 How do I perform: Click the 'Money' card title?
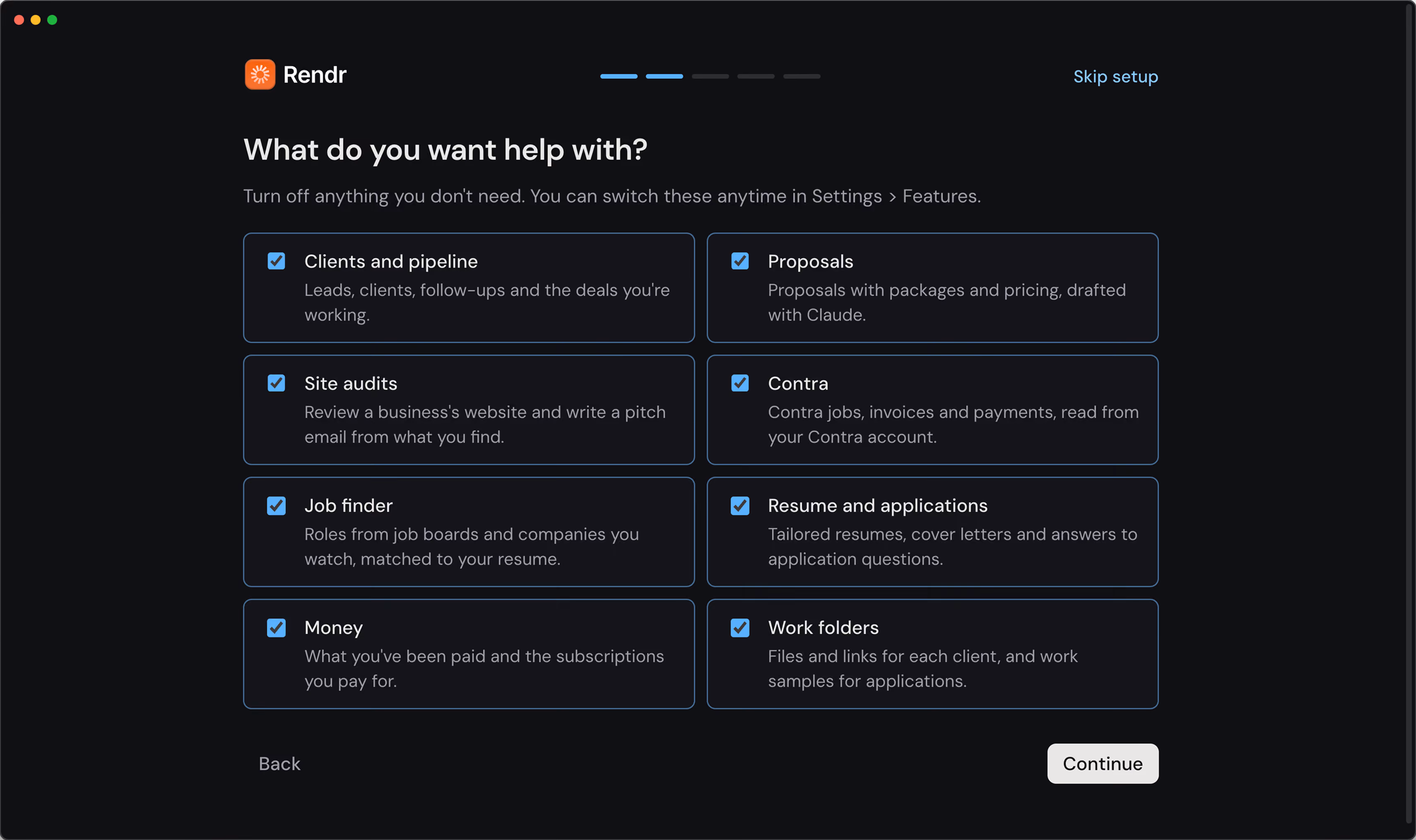[333, 628]
